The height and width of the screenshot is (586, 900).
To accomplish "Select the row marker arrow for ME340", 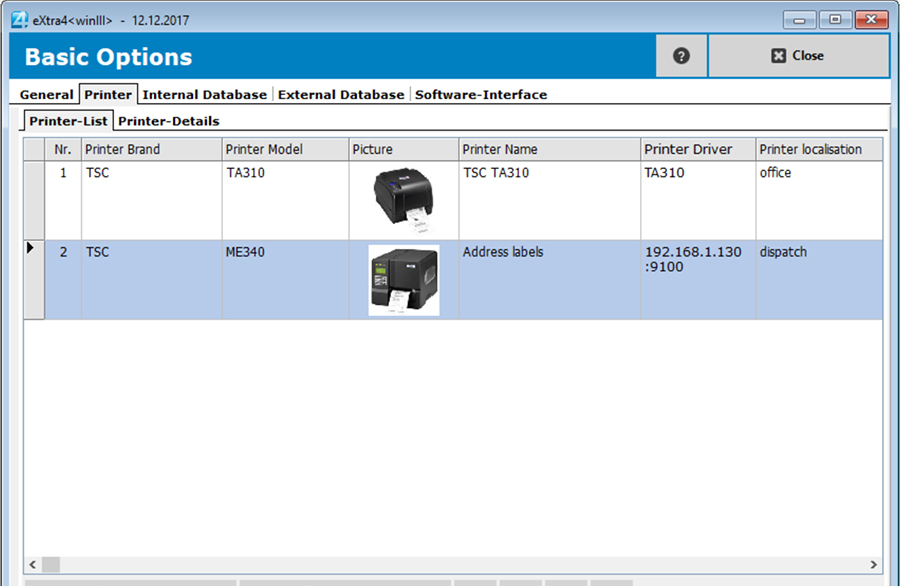I will tap(31, 248).
